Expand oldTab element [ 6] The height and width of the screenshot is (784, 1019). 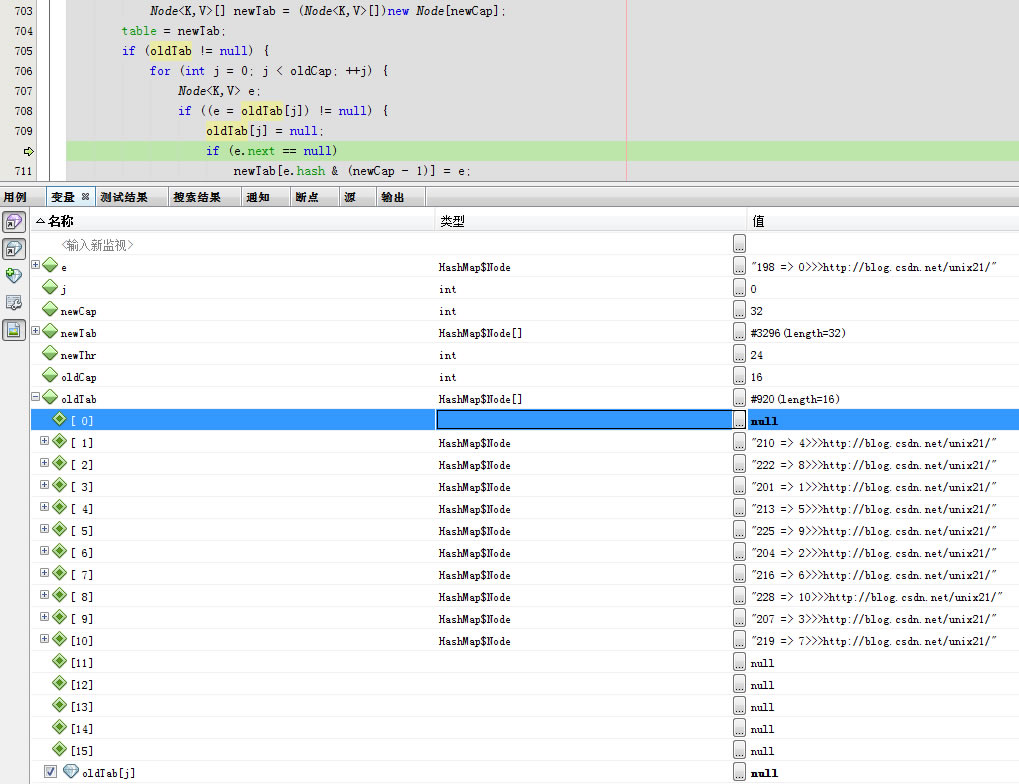[x=44, y=551]
